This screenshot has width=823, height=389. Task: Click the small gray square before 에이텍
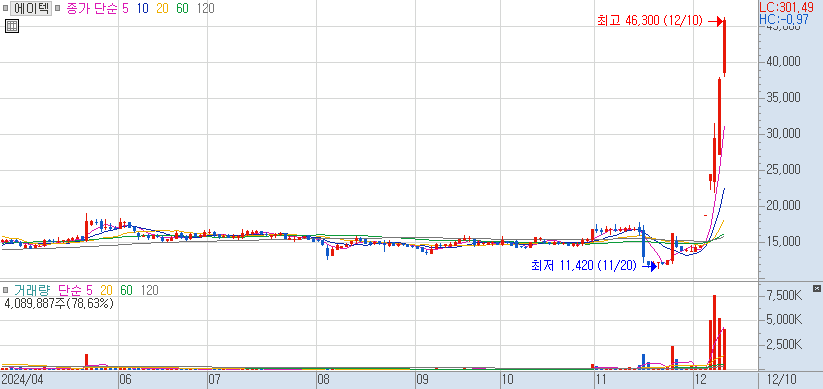click(5, 9)
